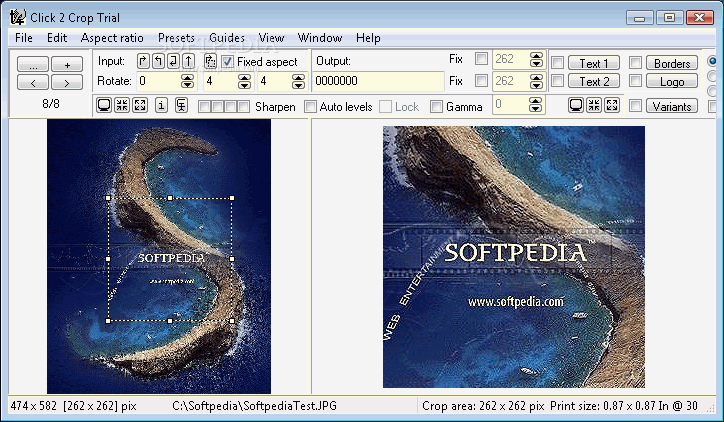Click the outward-arrows expand icon near Variants
The width and height of the screenshot is (724, 422).
point(612,105)
